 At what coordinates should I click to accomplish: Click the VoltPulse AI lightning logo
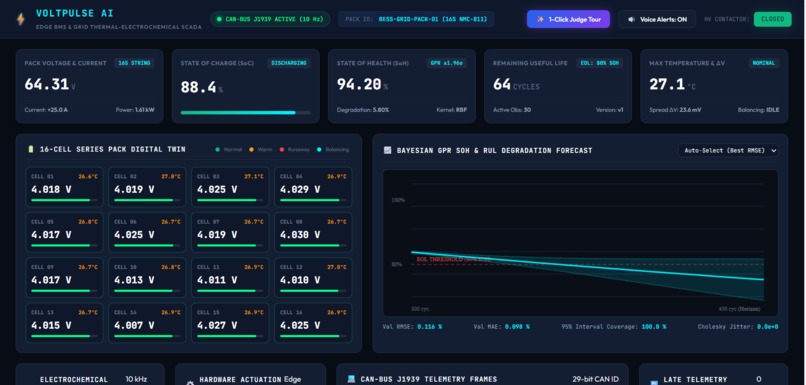[x=21, y=20]
